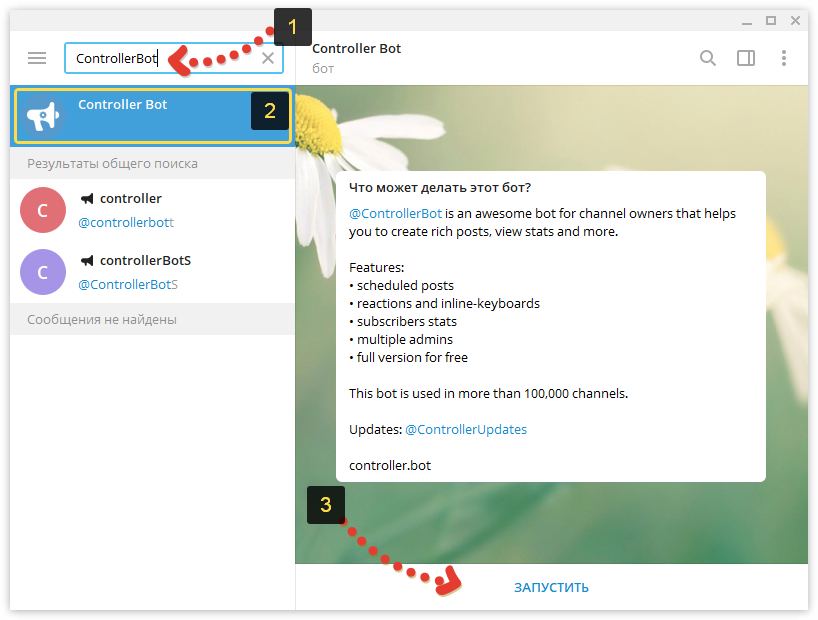This screenshot has width=818, height=620.
Task: Click the controller.bot text in description
Action: tap(390, 466)
